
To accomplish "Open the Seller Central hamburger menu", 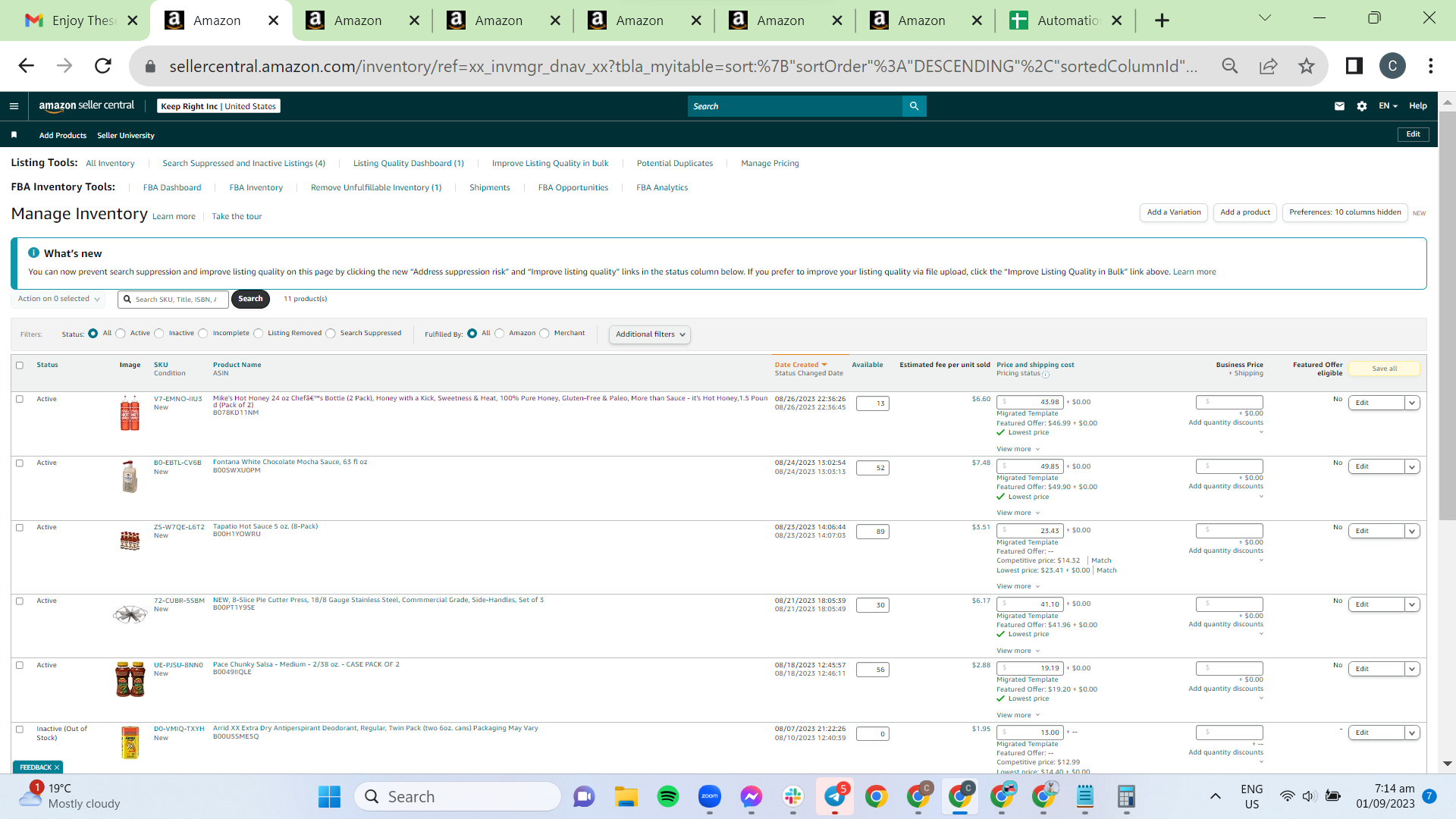I will pyautogui.click(x=14, y=106).
